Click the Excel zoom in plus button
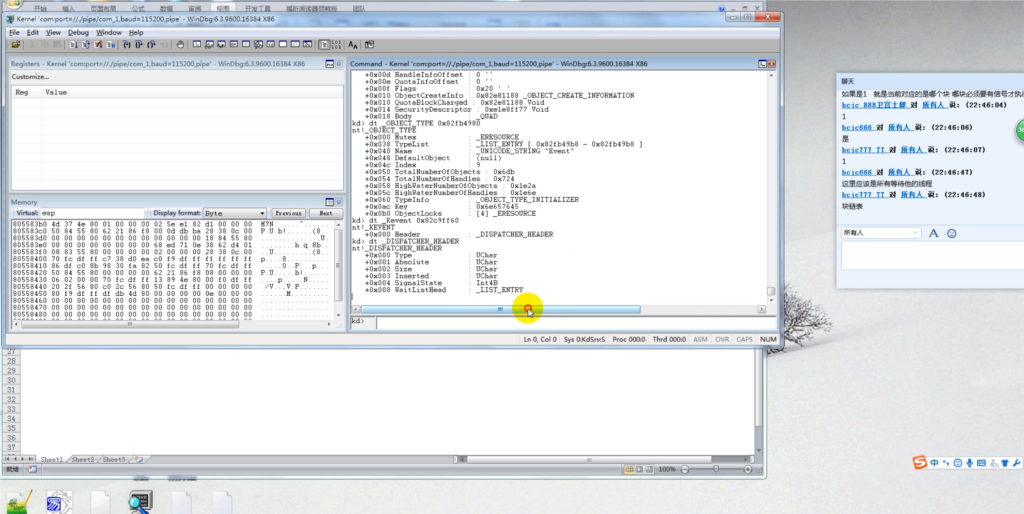This screenshot has width=1024, height=514. 748,470
